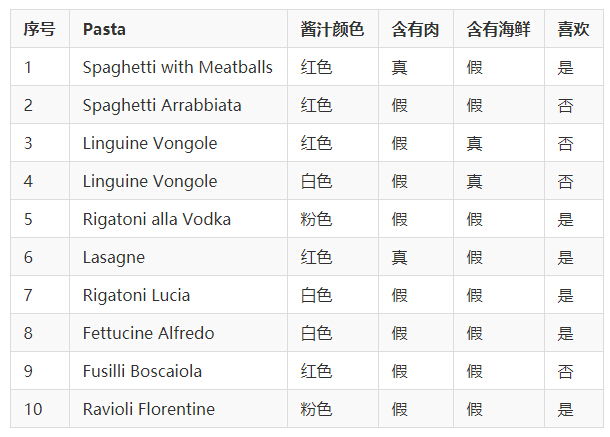Click the Rigatoni Lucia cell

[x=136, y=295]
